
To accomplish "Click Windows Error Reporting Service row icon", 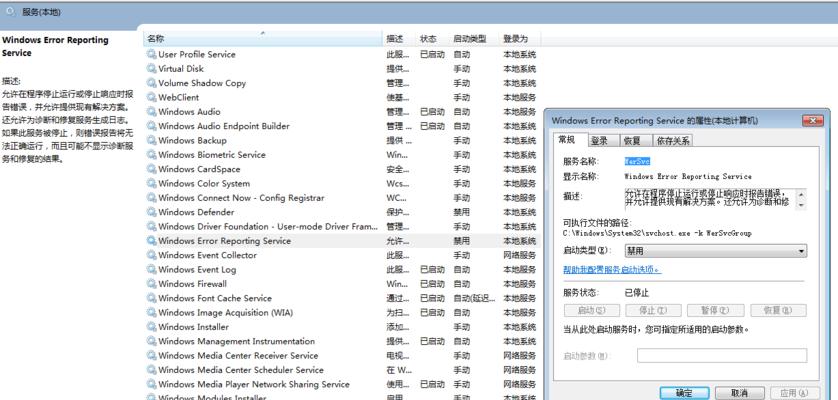I will point(152,241).
